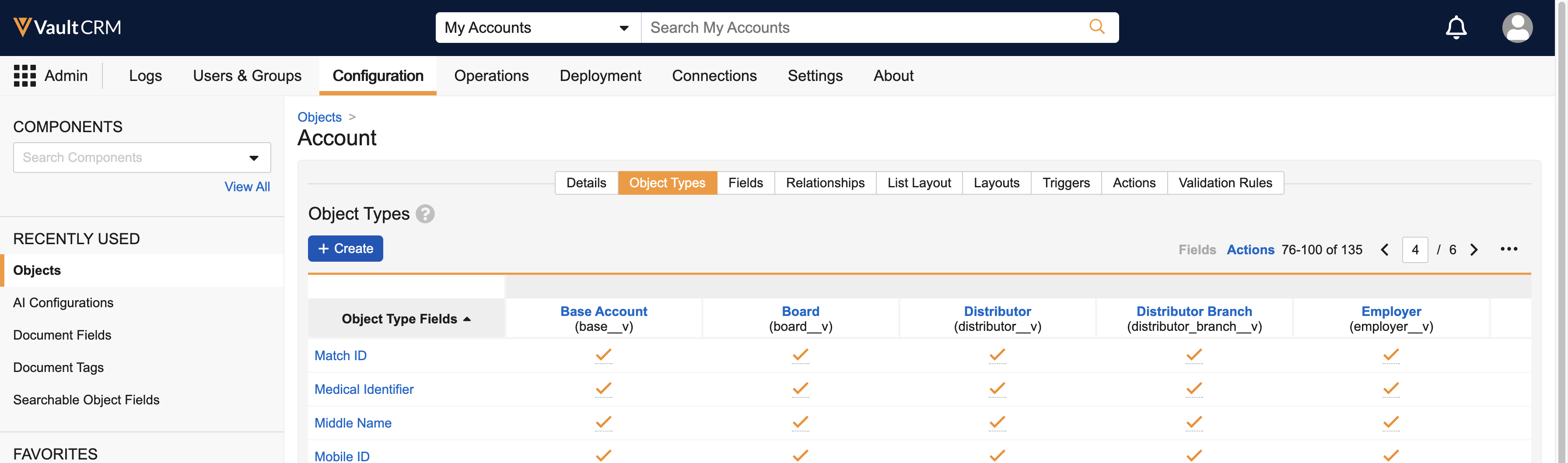Screen dimensions: 1568x463
Task: Toggle Medical Identifier checkmark for Distributor
Action: (997, 389)
